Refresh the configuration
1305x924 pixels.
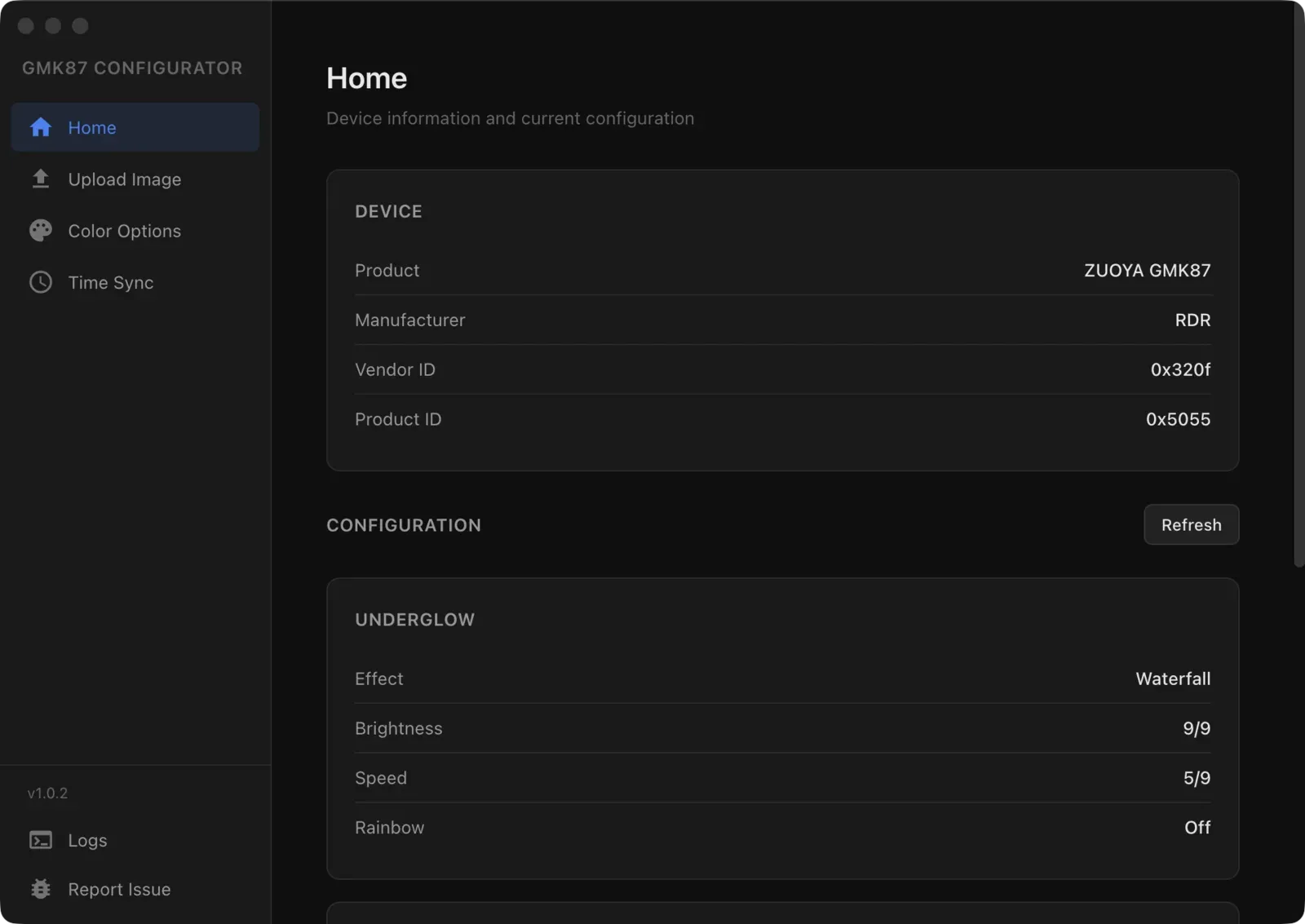point(1191,524)
